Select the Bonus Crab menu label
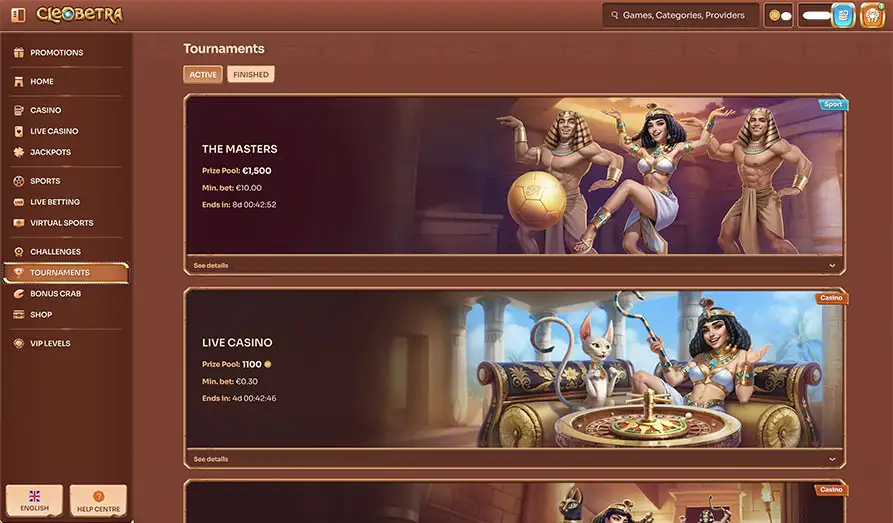The image size is (893, 523). [x=55, y=294]
